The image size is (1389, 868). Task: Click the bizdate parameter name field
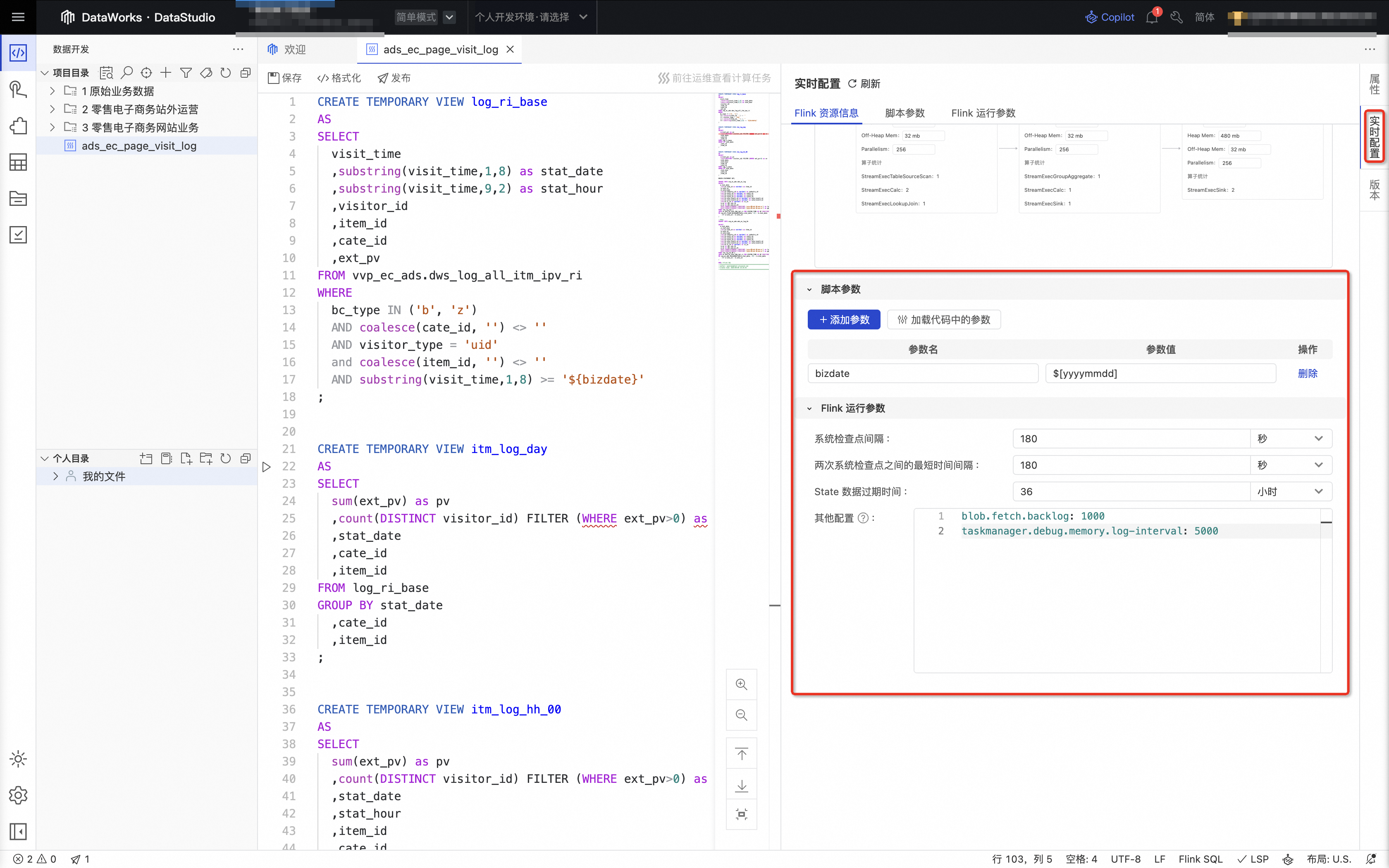tap(922, 373)
